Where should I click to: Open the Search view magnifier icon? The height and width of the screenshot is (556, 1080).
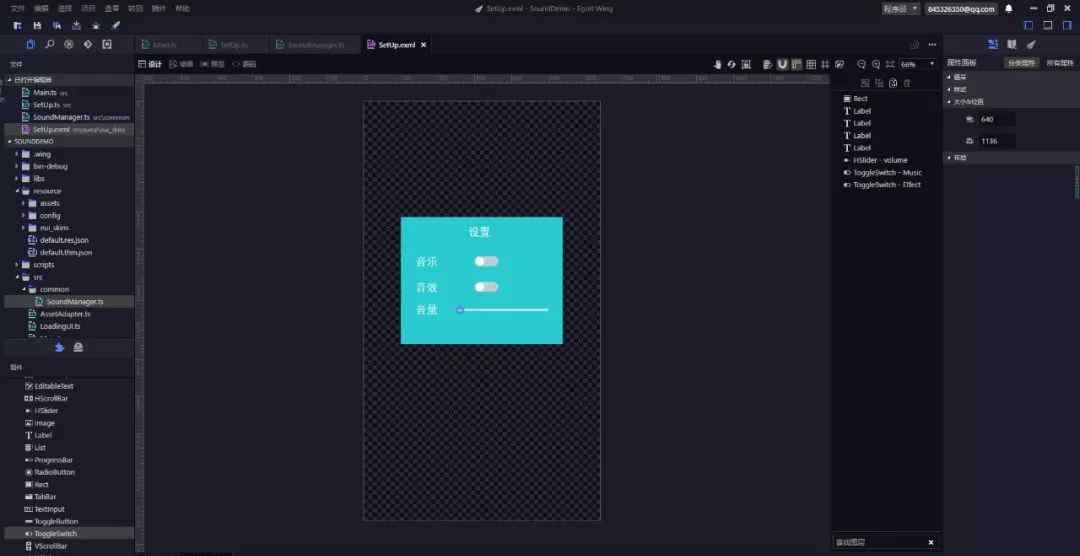50,45
